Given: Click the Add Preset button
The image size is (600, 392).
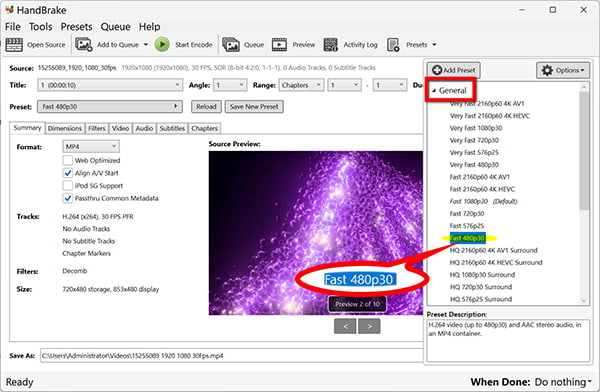Looking at the screenshot, I should click(x=454, y=70).
